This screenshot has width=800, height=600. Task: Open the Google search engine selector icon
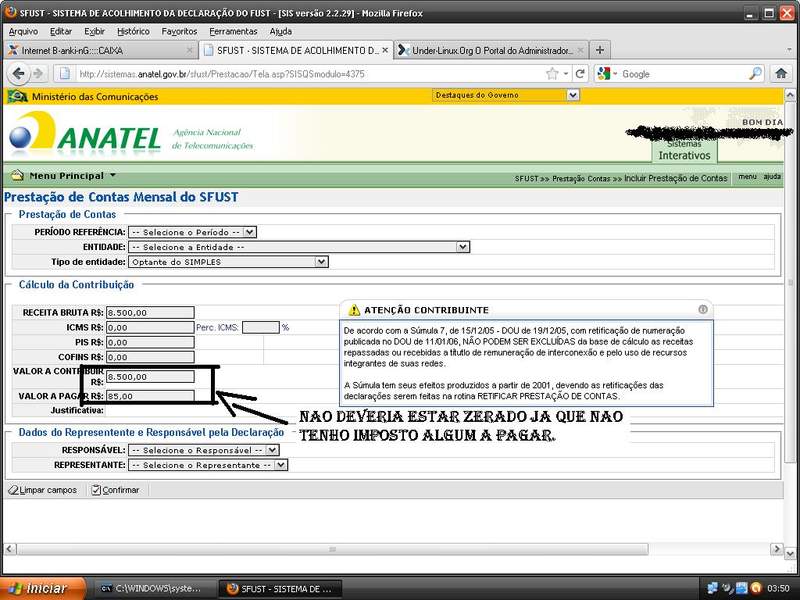pyautogui.click(x=604, y=74)
